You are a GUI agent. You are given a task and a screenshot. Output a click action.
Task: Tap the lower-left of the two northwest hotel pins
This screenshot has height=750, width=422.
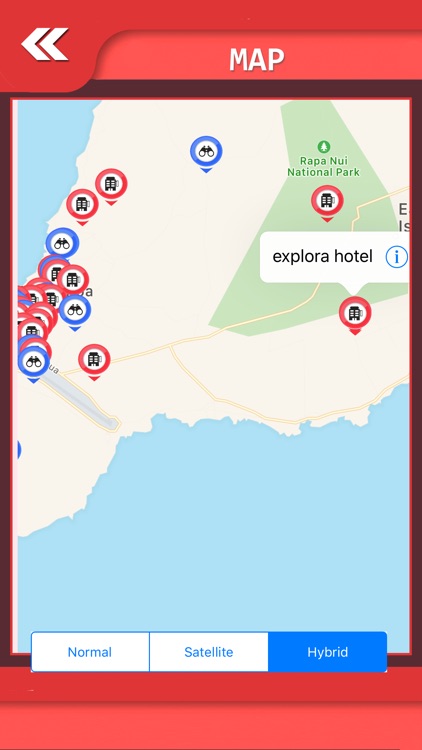click(82, 207)
